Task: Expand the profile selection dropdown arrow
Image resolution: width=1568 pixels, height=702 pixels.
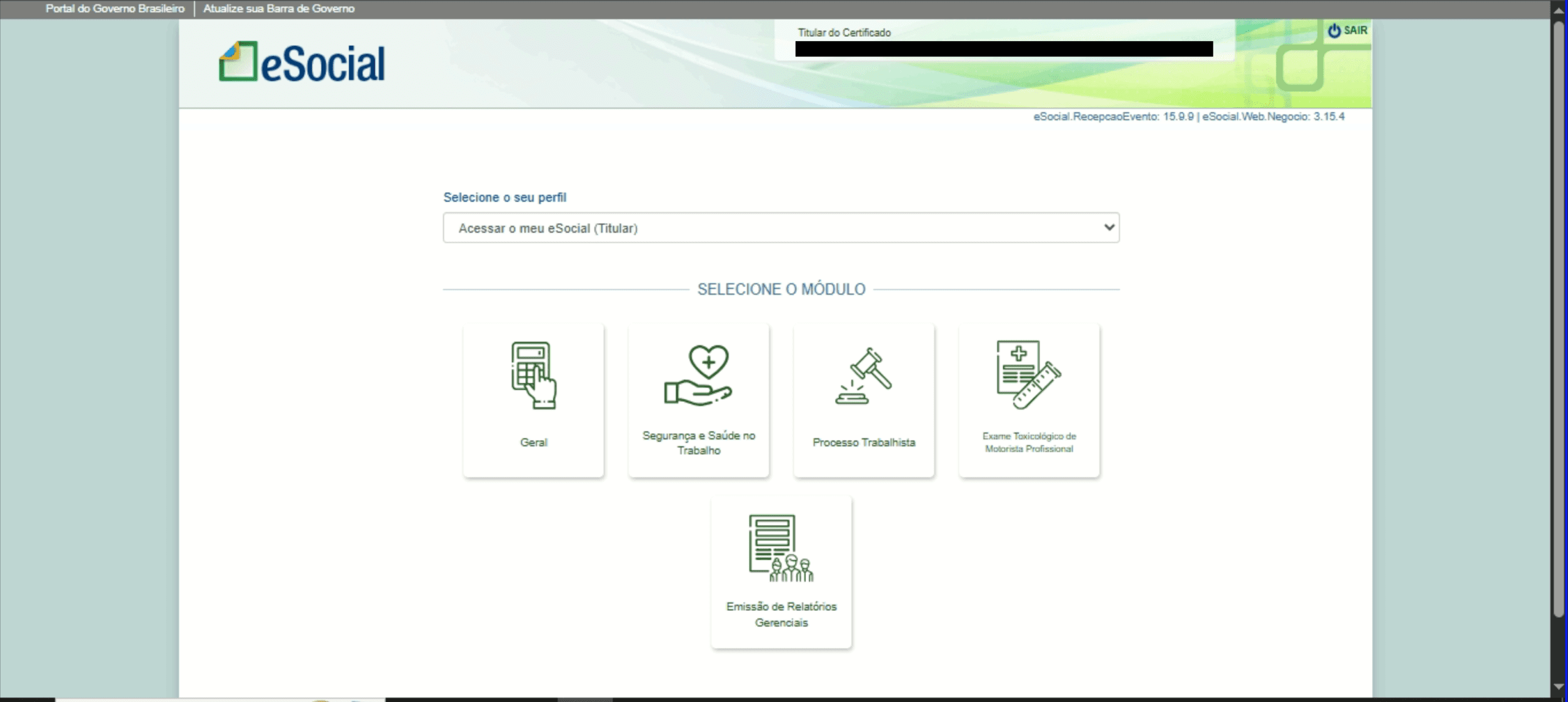Action: click(1109, 227)
